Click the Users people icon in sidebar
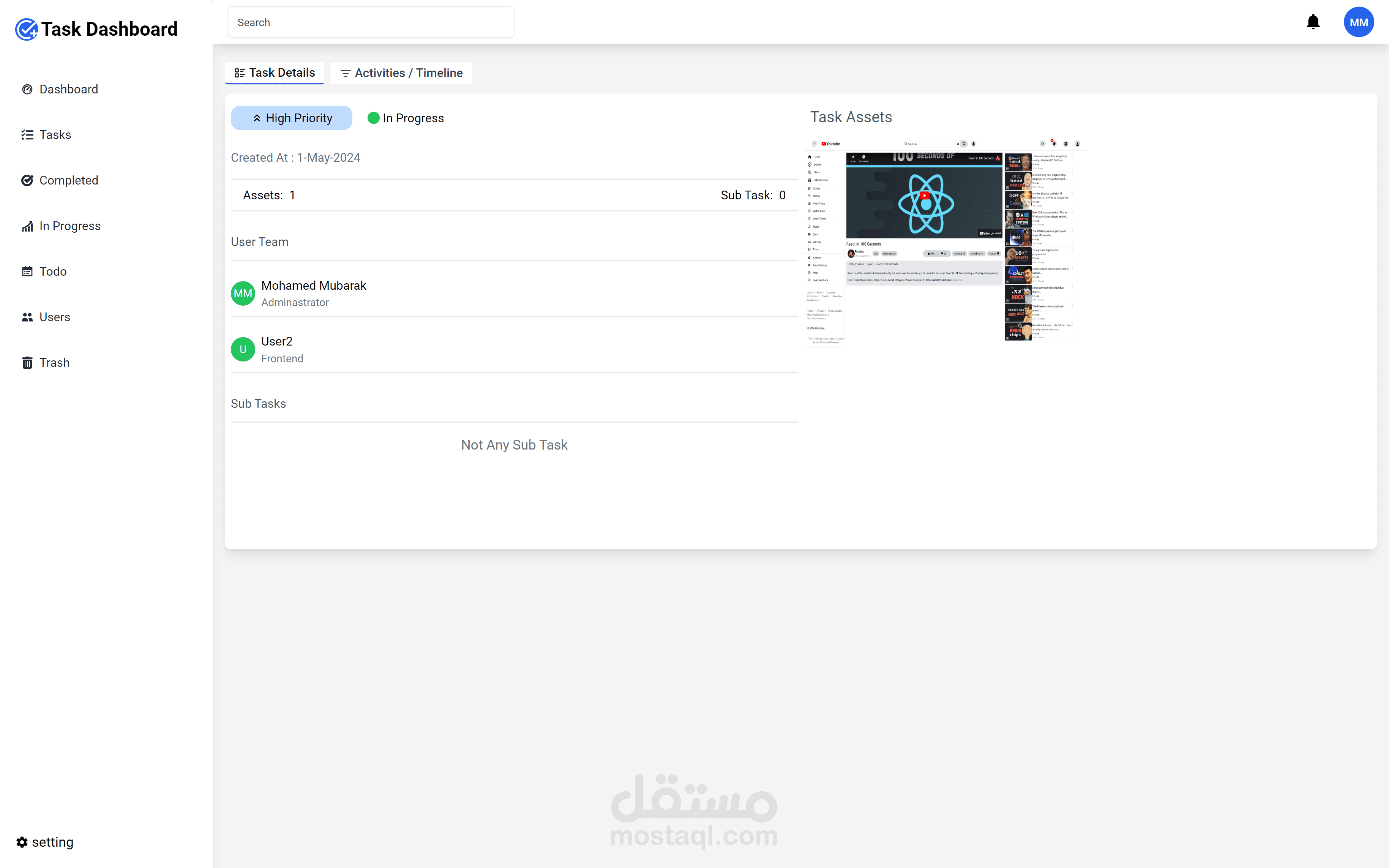Viewport: 1389px width, 868px height. tap(27, 317)
